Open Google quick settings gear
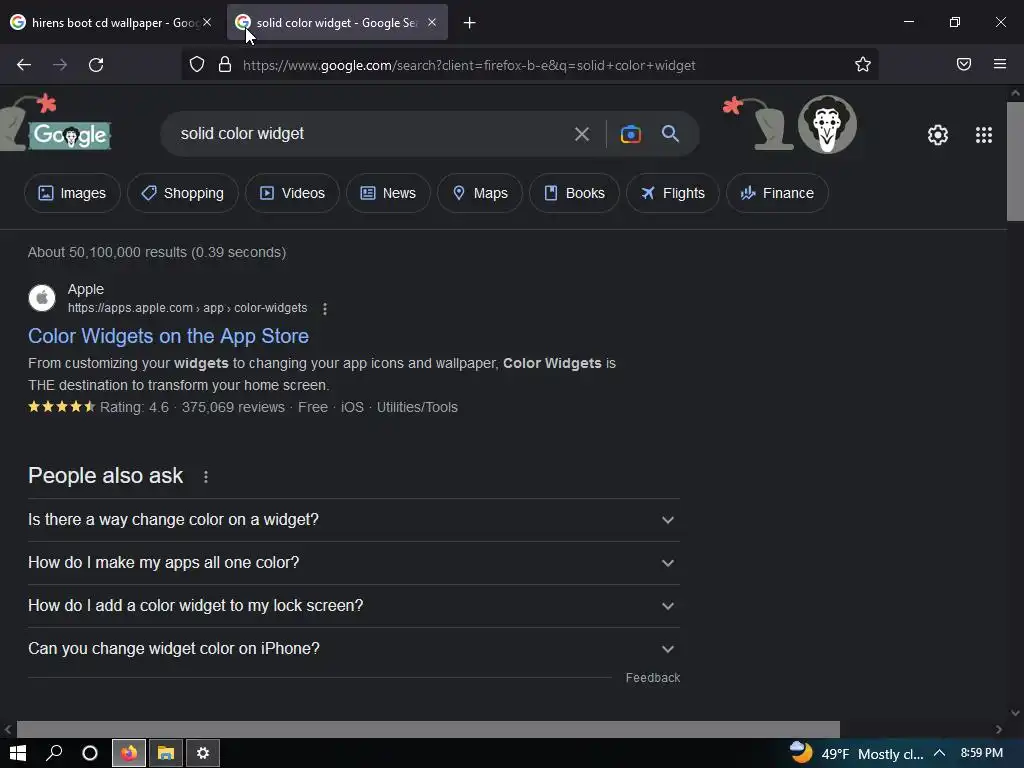 [x=938, y=135]
